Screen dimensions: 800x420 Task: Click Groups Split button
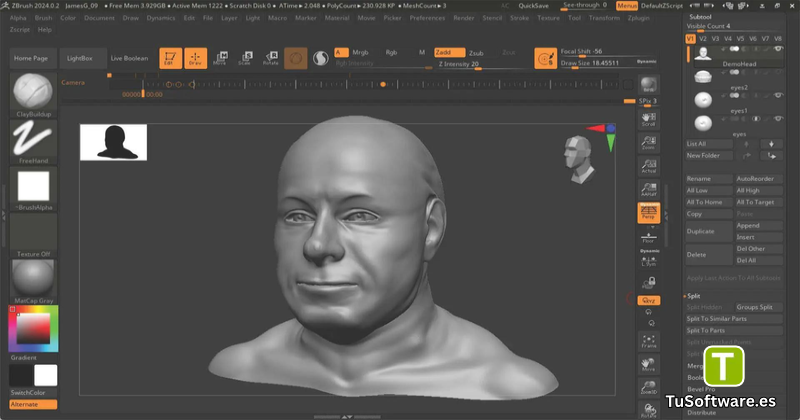pyautogui.click(x=759, y=307)
